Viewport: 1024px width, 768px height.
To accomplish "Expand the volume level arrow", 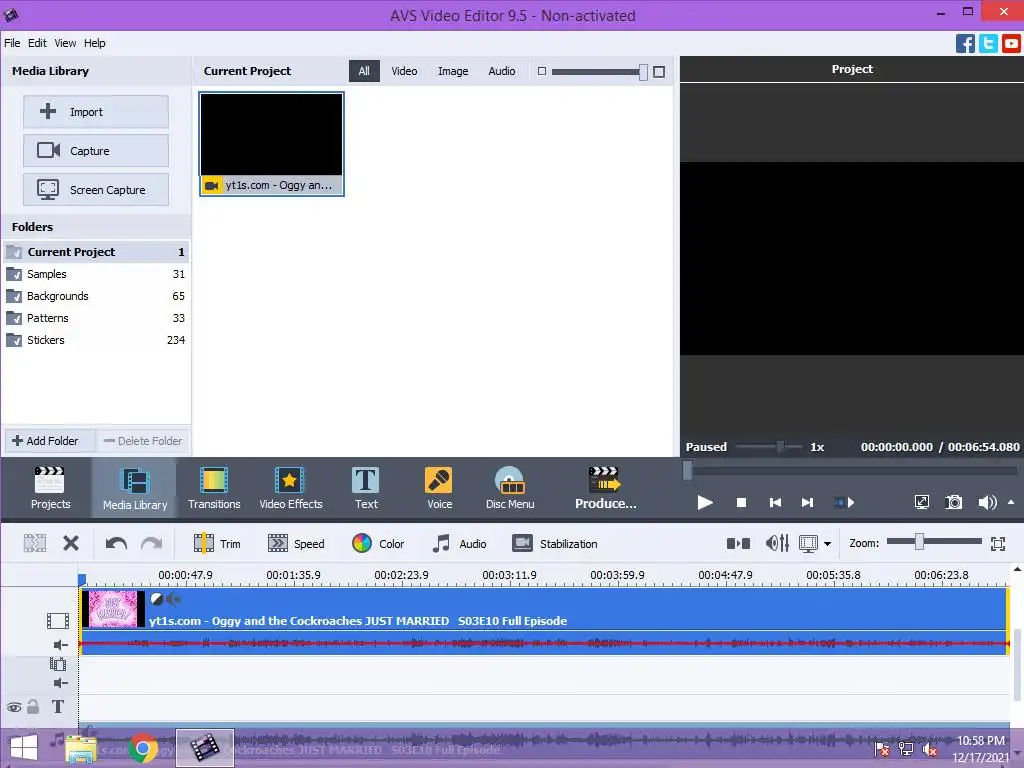I will [1012, 502].
